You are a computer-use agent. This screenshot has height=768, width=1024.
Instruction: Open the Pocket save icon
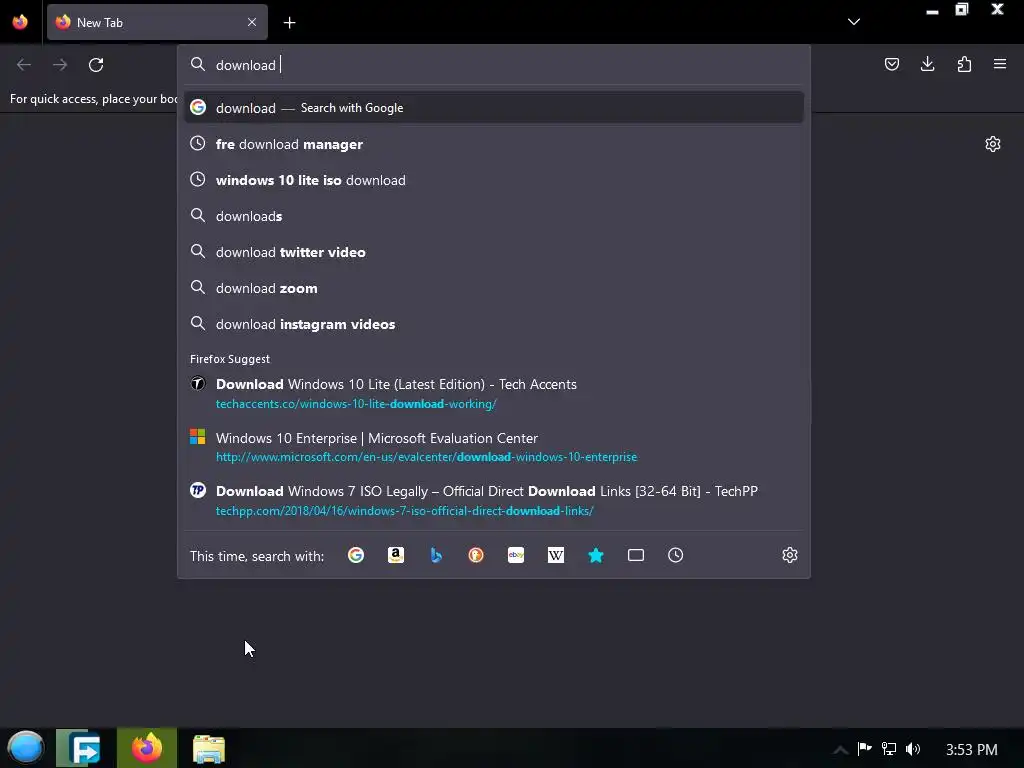(x=892, y=64)
